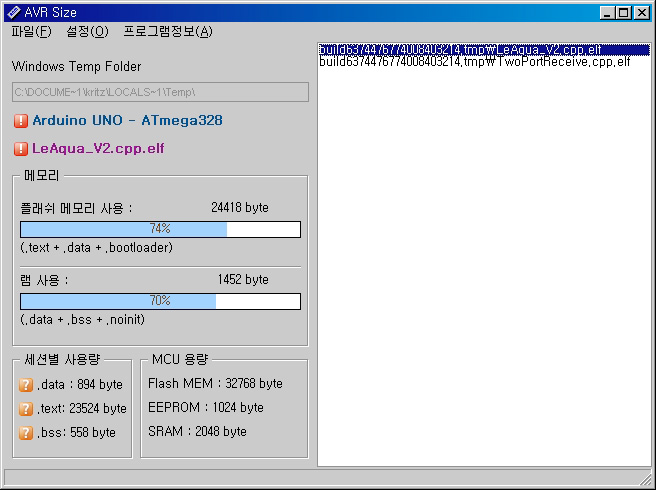Click the Arduino UNO - ATmega328 board label

(x=127, y=121)
